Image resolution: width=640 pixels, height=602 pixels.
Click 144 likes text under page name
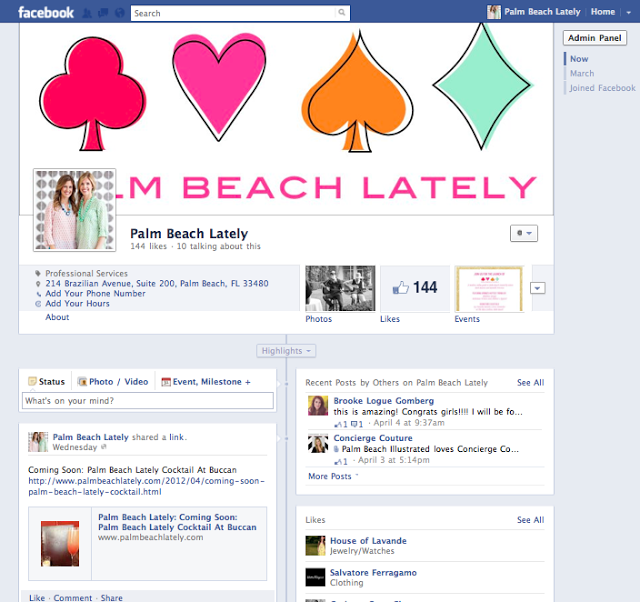[149, 246]
